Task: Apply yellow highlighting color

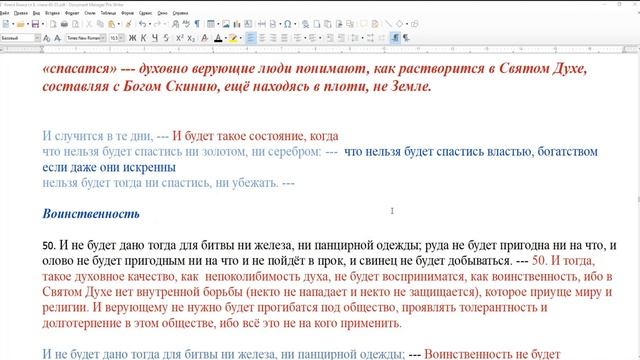Action: 233,38
